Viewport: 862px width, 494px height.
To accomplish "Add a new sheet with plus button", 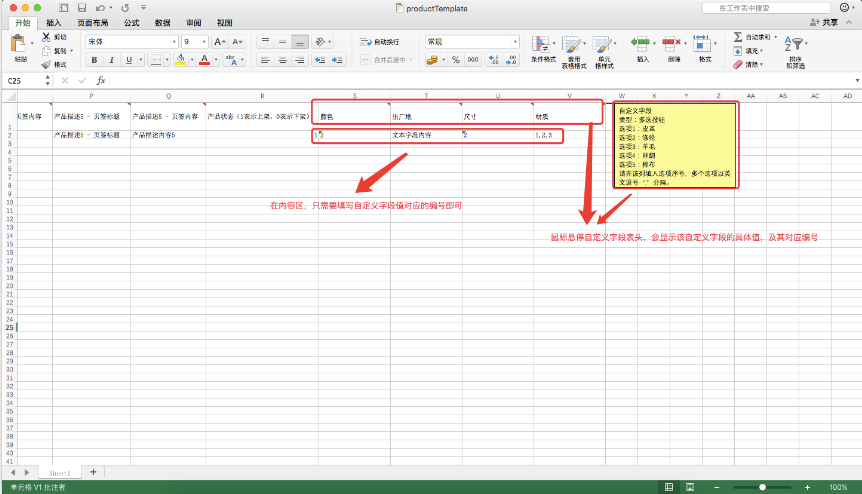I will coord(93,471).
